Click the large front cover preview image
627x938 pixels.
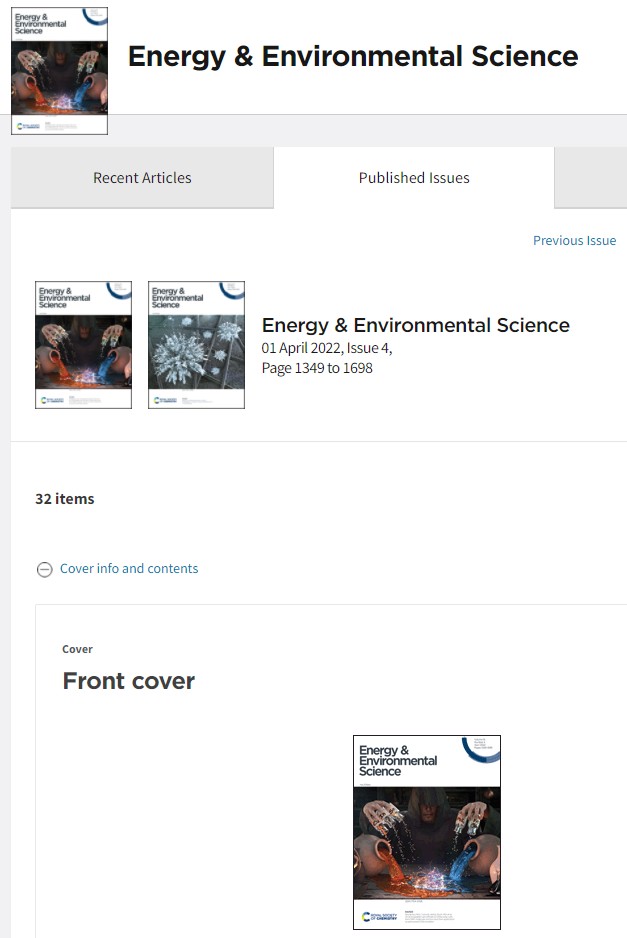click(426, 832)
